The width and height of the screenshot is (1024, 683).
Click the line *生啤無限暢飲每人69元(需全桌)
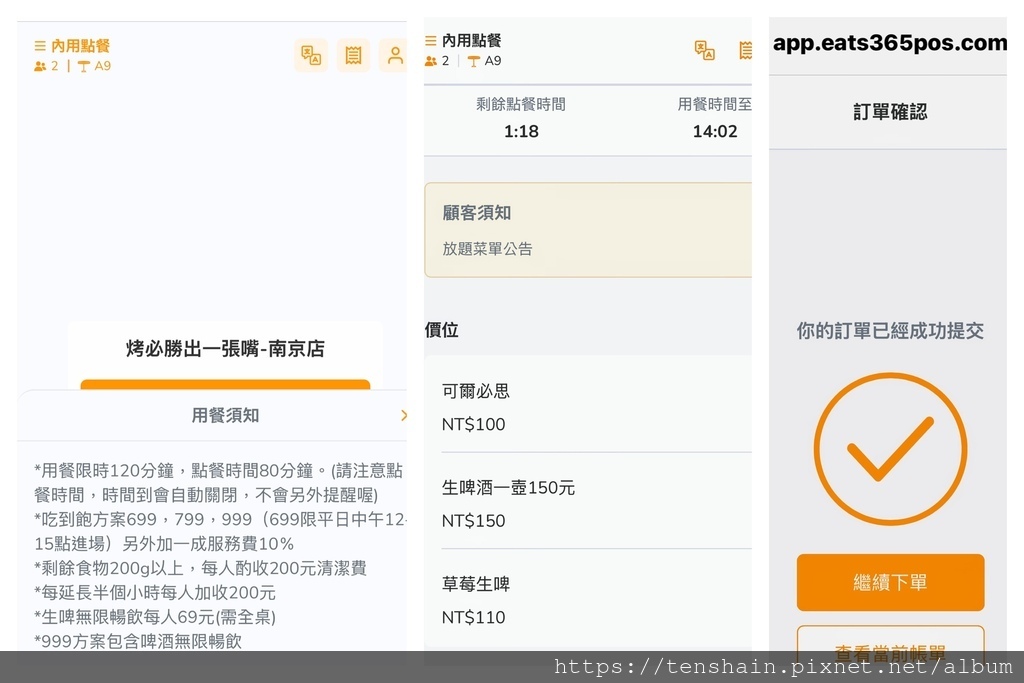point(155,616)
